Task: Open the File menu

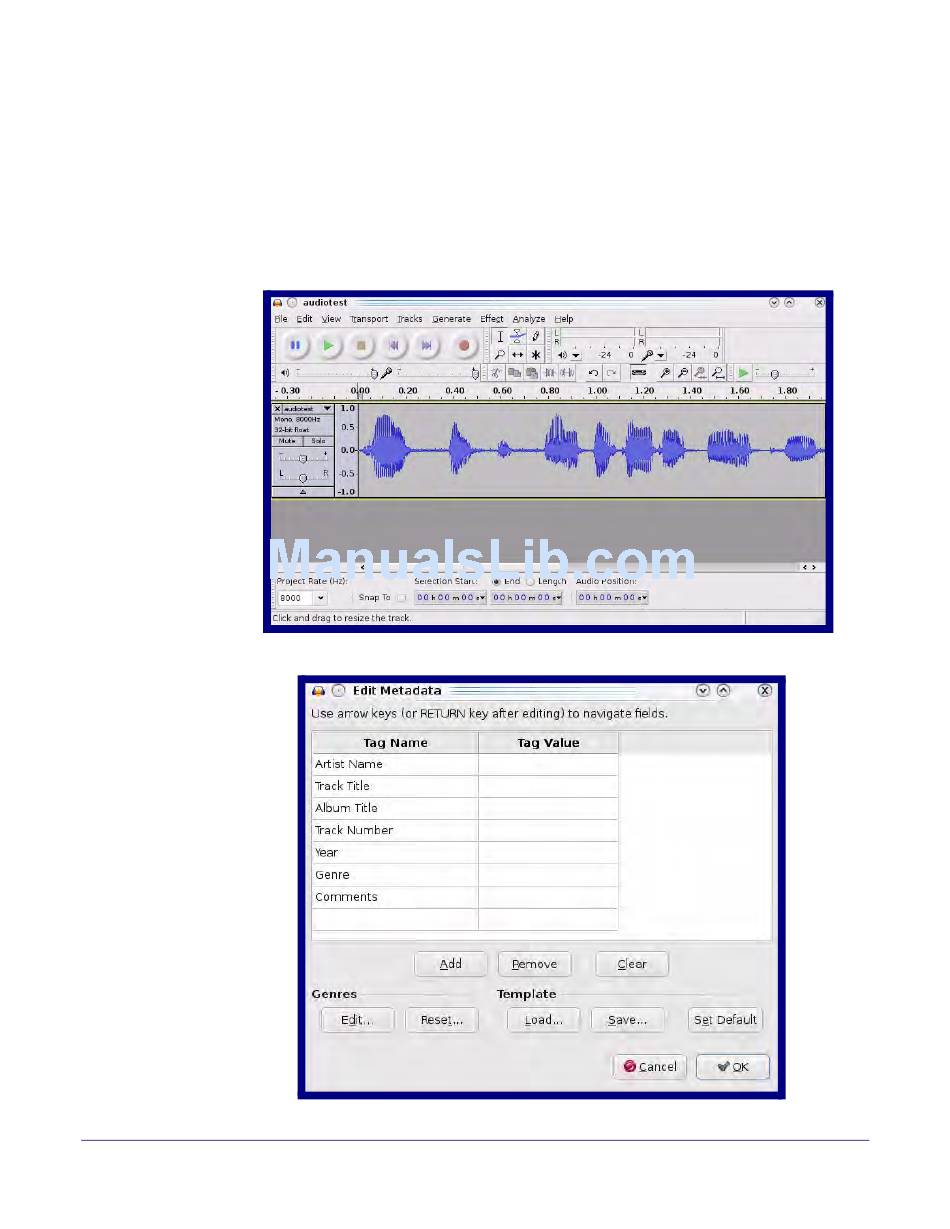Action: pyautogui.click(x=281, y=319)
